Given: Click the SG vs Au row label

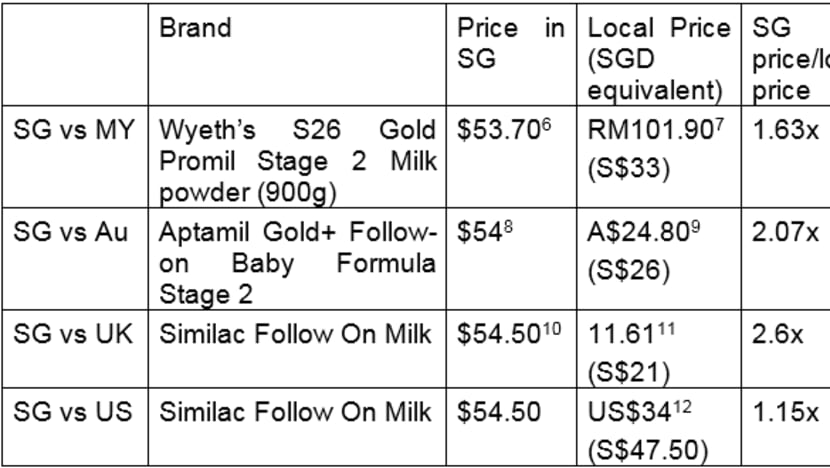Looking at the screenshot, I should (x=70, y=232).
